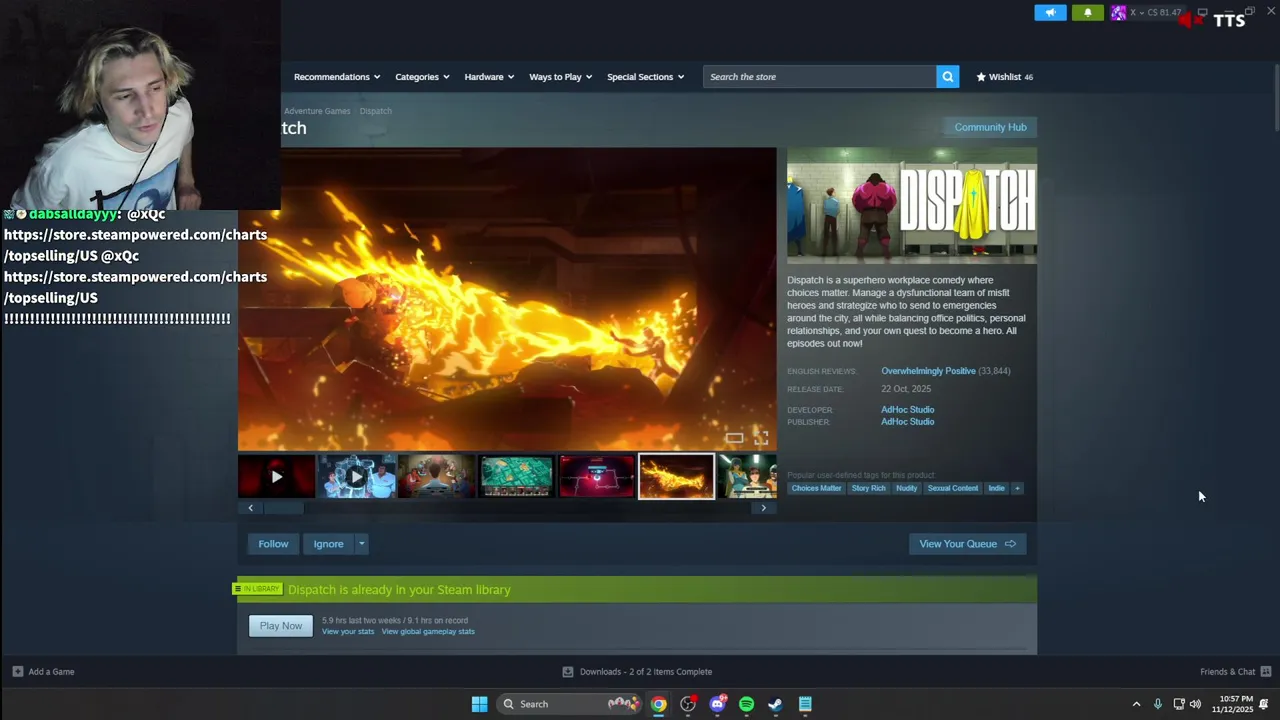Image resolution: width=1280 pixels, height=720 pixels.
Task: Expand the Hardware menu
Action: (489, 77)
